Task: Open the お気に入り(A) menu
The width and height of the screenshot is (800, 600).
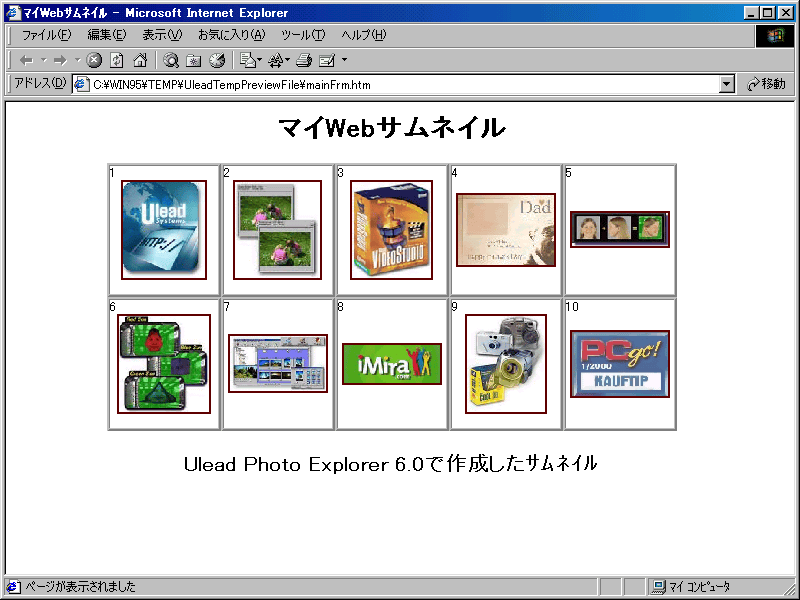Action: click(232, 35)
